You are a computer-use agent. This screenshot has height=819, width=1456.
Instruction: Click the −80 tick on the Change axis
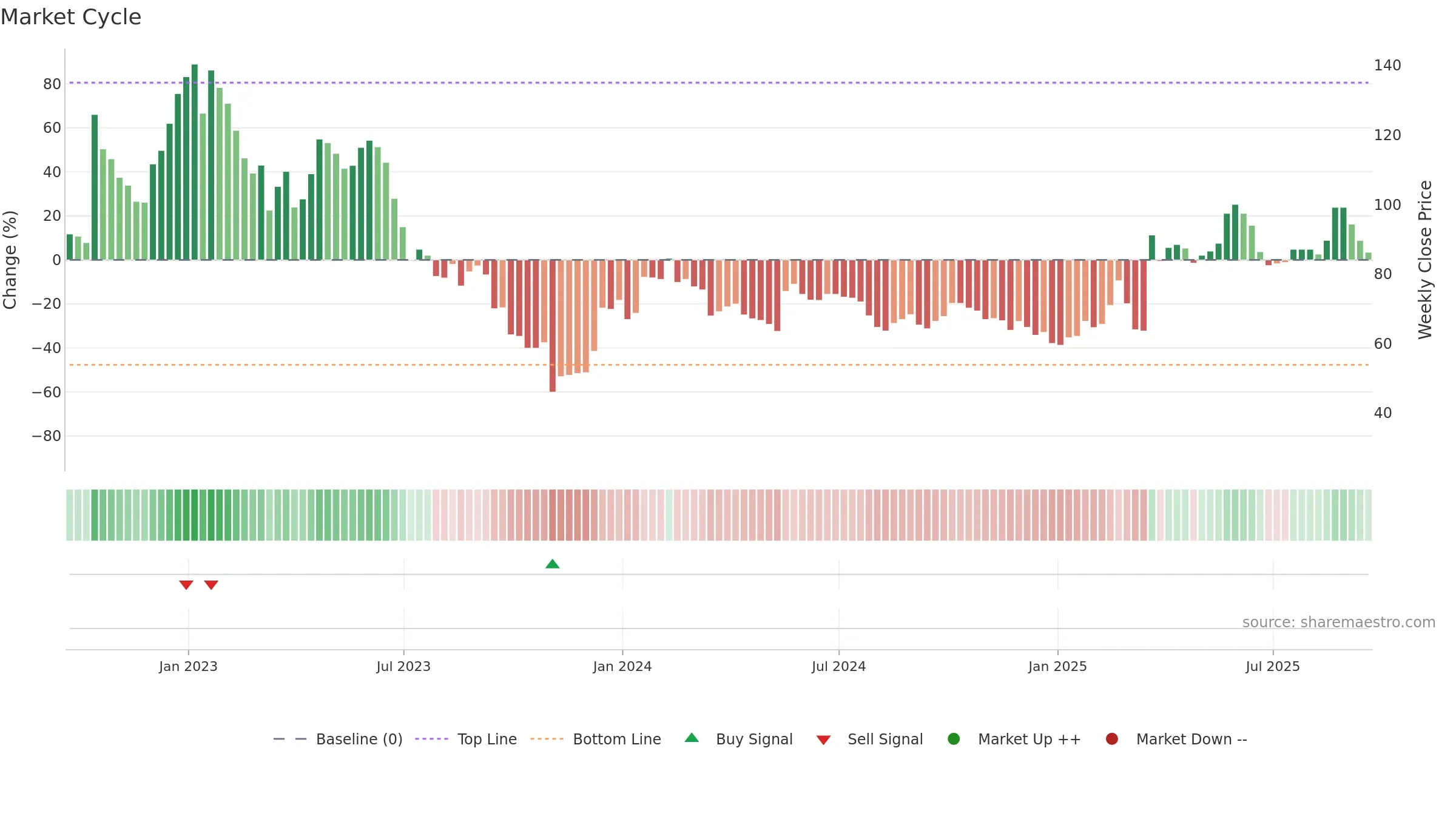(x=47, y=436)
